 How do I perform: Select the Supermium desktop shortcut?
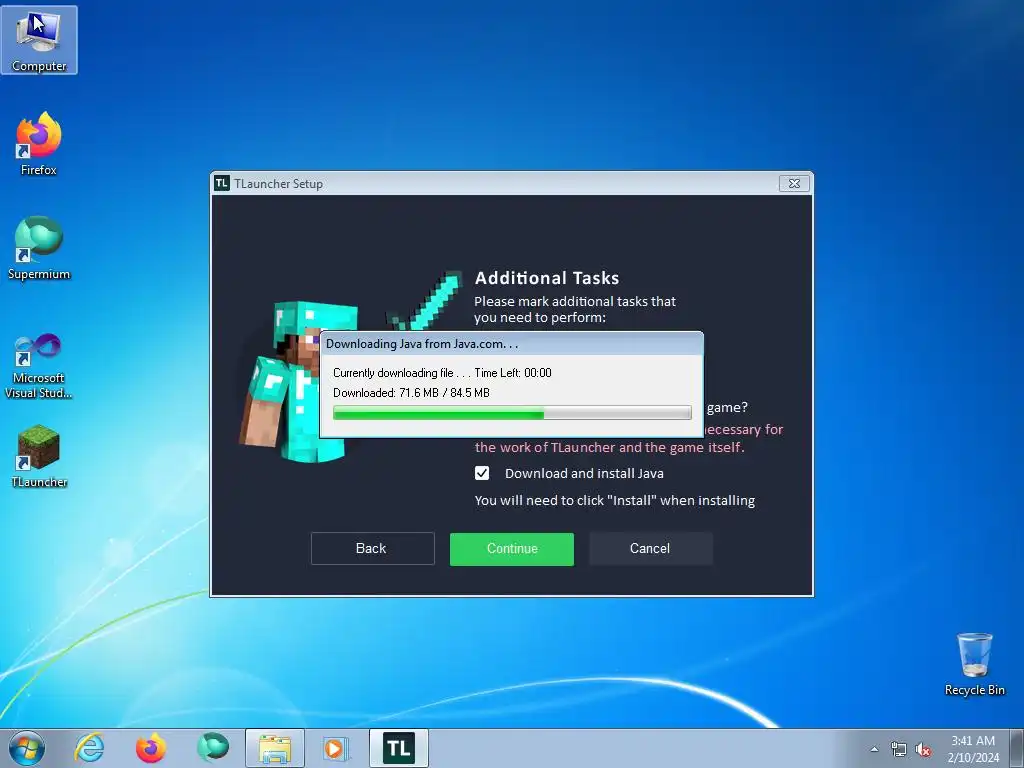[x=39, y=248]
